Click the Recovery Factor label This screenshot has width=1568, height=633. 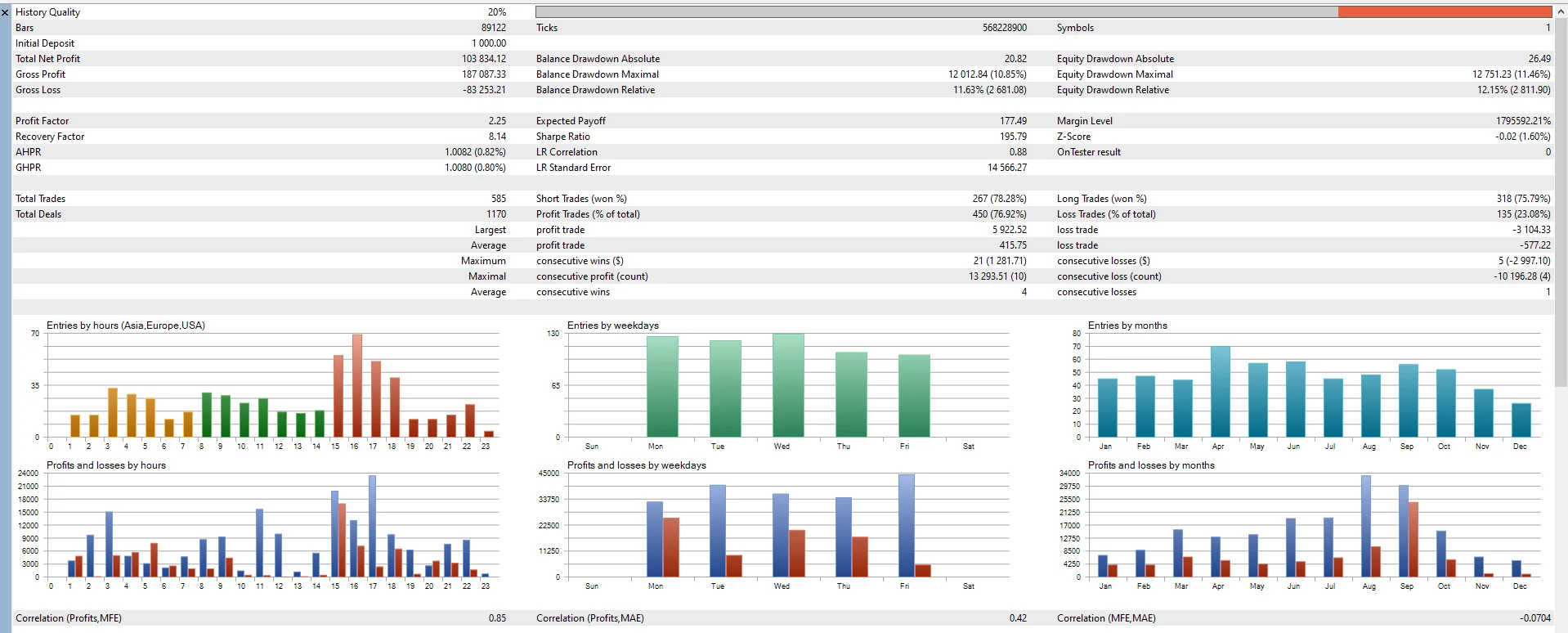(50, 137)
